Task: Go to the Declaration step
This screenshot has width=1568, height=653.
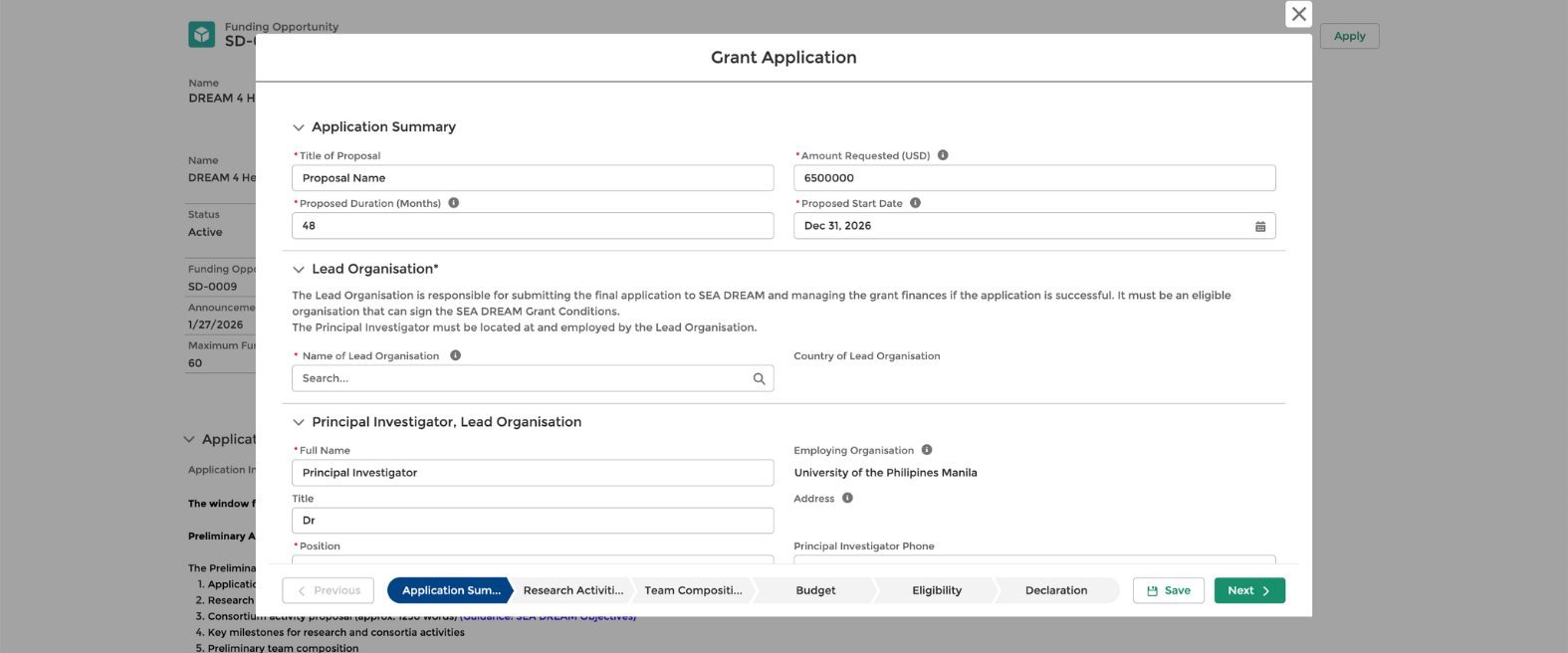Action: 1056,590
